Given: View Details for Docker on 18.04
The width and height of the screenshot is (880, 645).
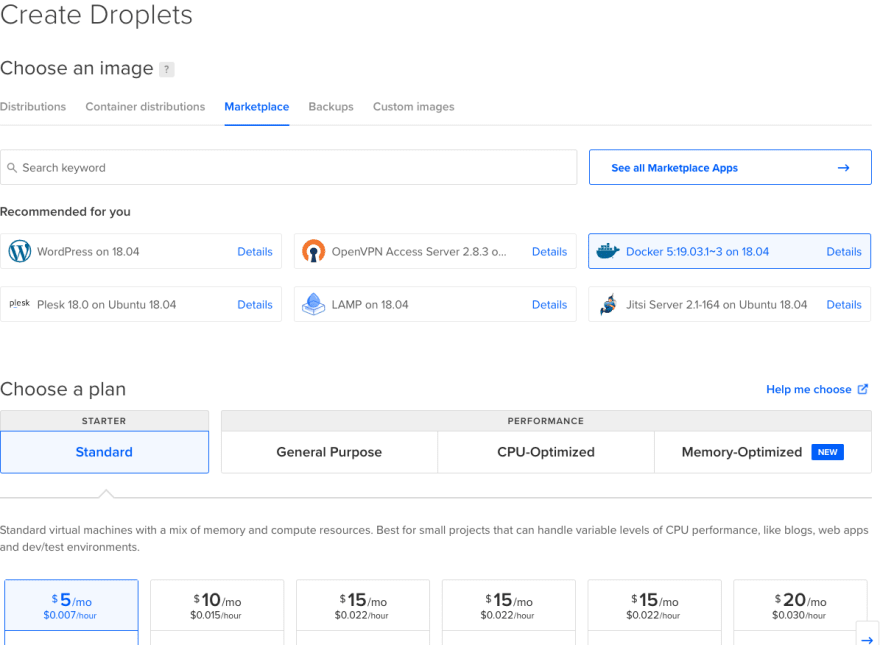Looking at the screenshot, I should pos(844,251).
